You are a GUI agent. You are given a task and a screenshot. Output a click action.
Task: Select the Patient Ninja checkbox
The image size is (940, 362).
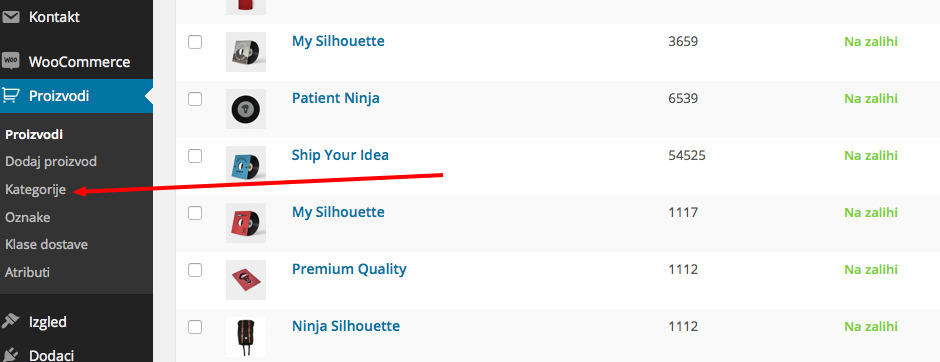(x=195, y=99)
